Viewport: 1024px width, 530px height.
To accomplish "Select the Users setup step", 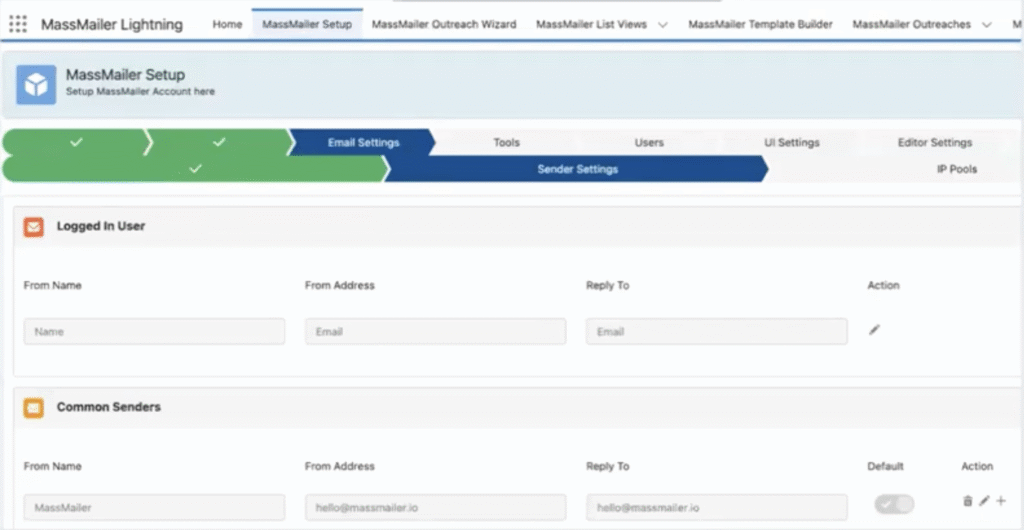I will click(649, 143).
